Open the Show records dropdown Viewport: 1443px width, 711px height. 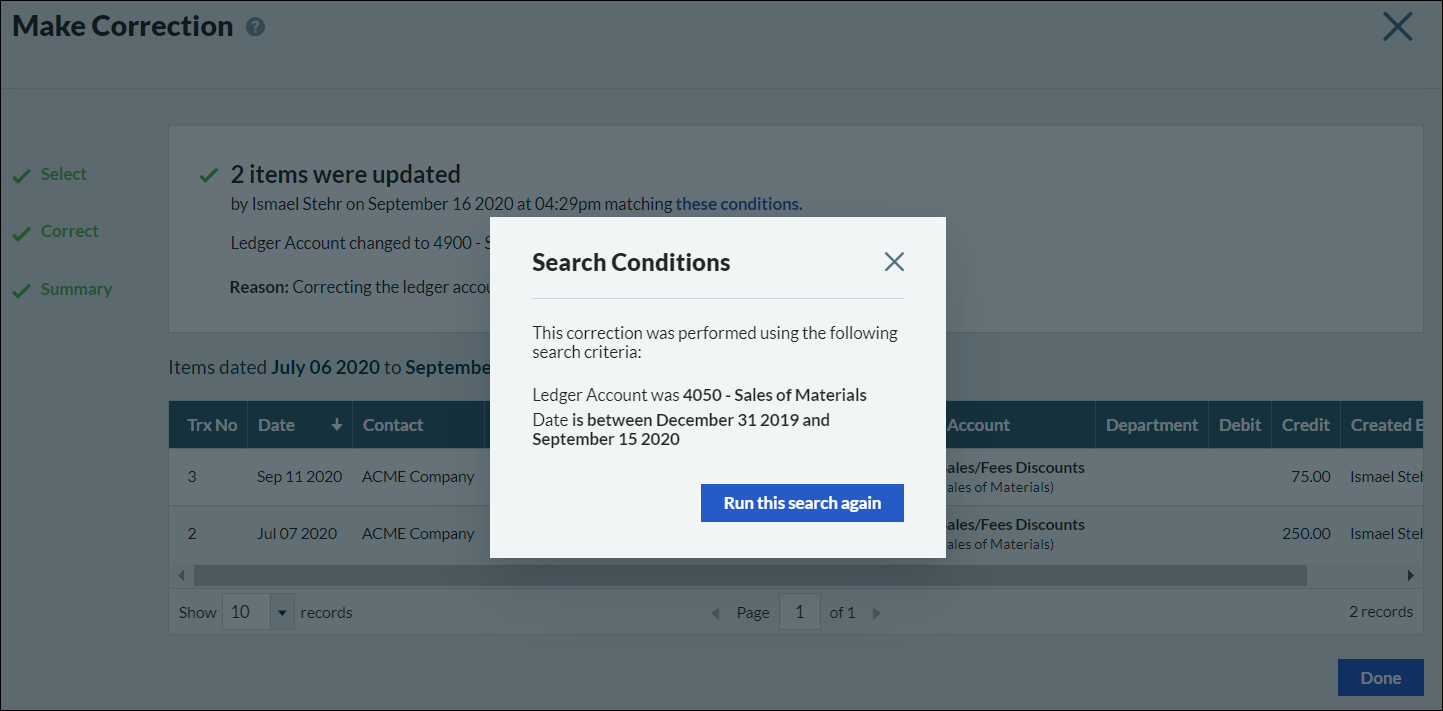pos(282,612)
